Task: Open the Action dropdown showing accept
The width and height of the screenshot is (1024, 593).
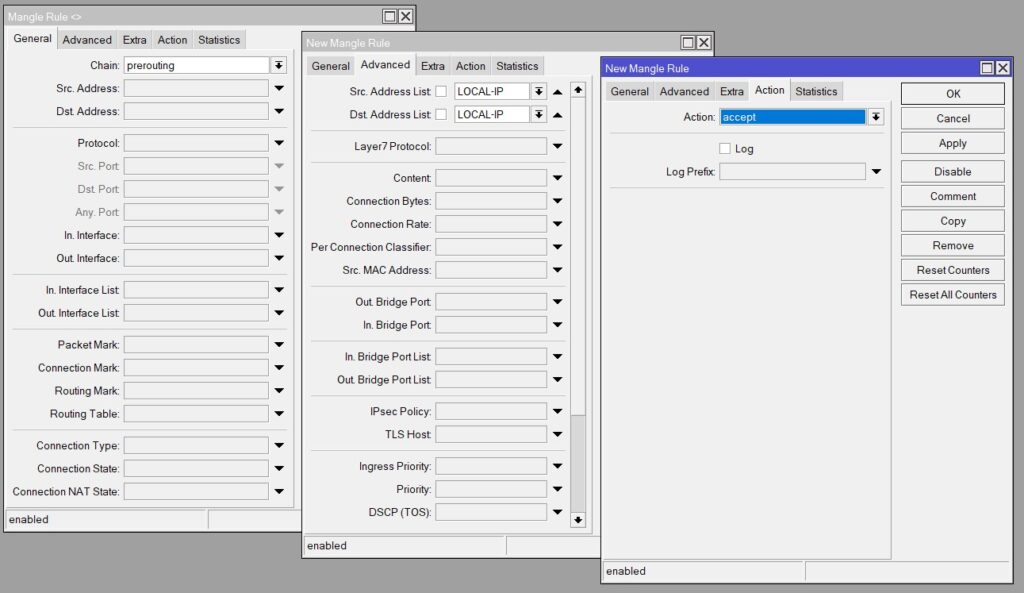Action: (x=876, y=117)
